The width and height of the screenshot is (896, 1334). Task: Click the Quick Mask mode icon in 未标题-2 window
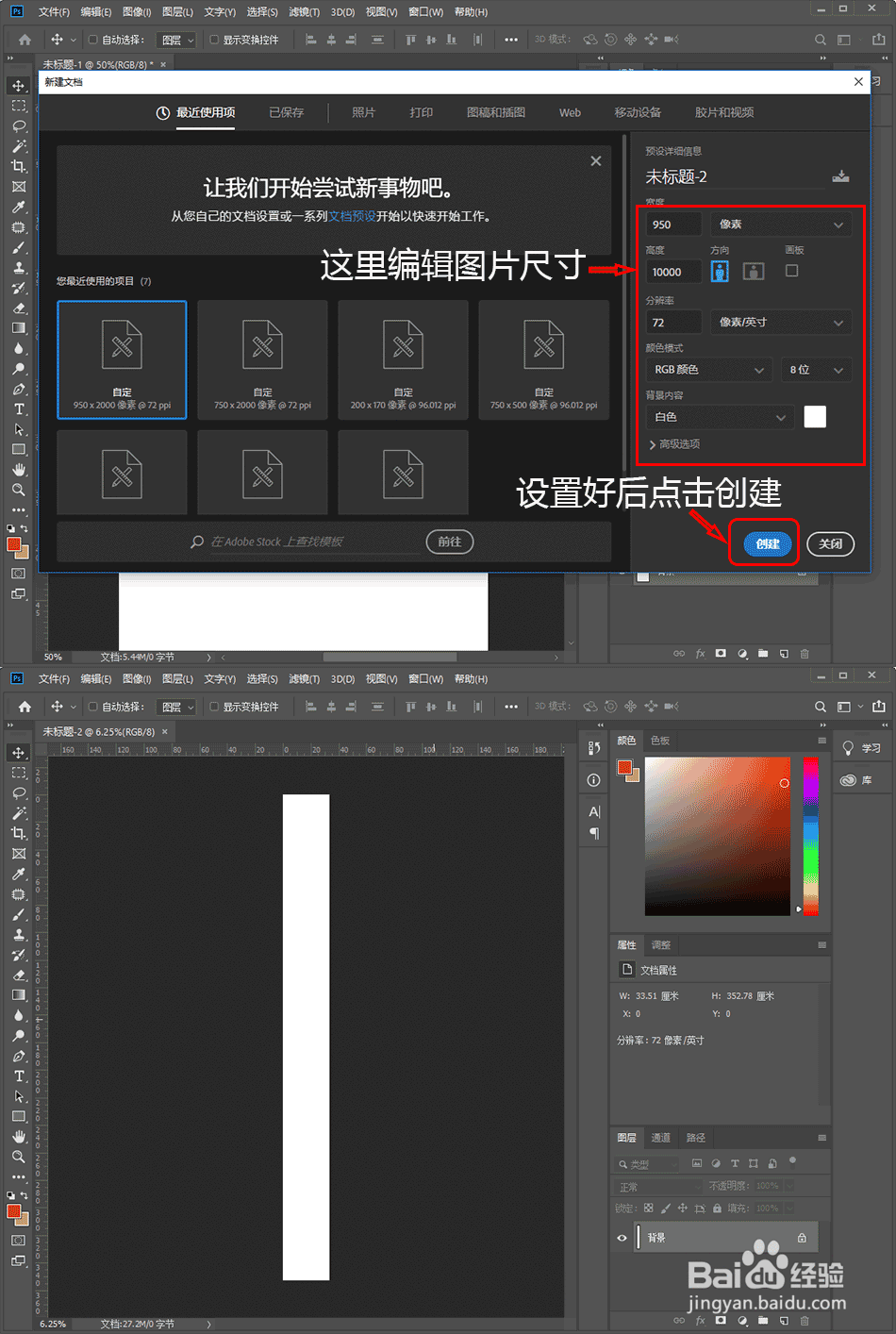click(x=19, y=1241)
